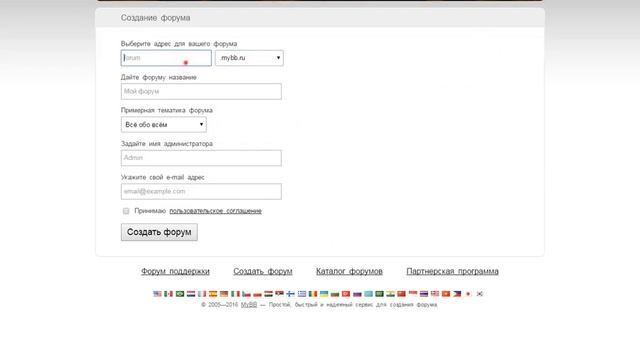
Task: Select the South Korea flag language
Action: coord(480,294)
